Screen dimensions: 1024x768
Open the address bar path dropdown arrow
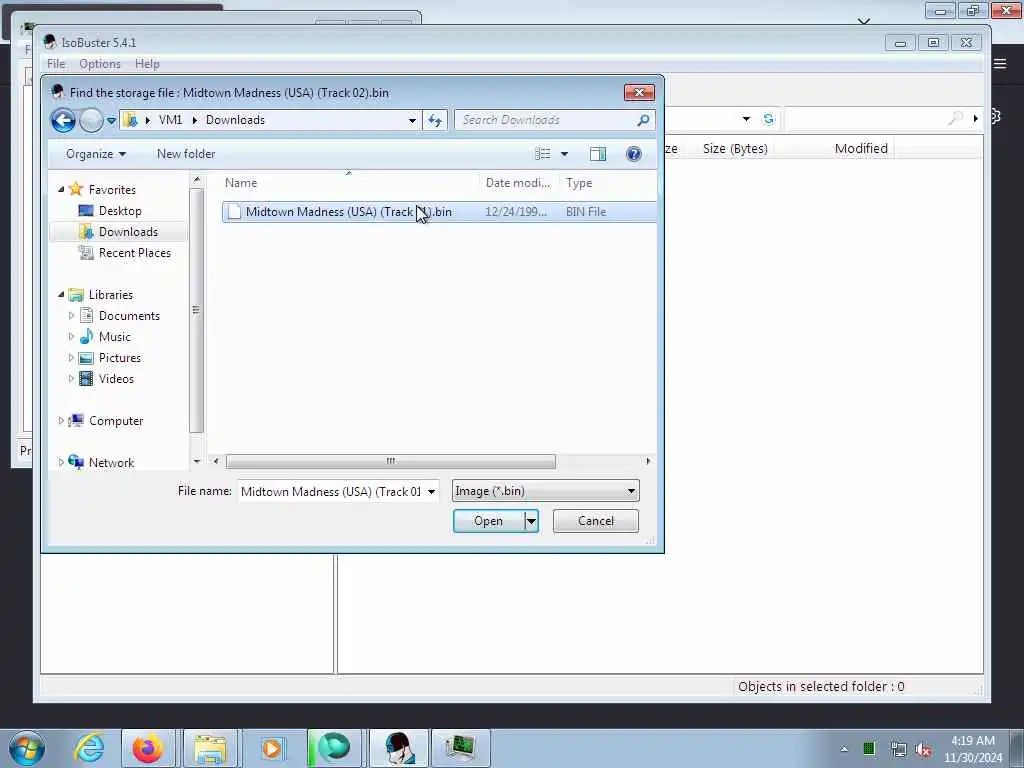pyautogui.click(x=412, y=120)
